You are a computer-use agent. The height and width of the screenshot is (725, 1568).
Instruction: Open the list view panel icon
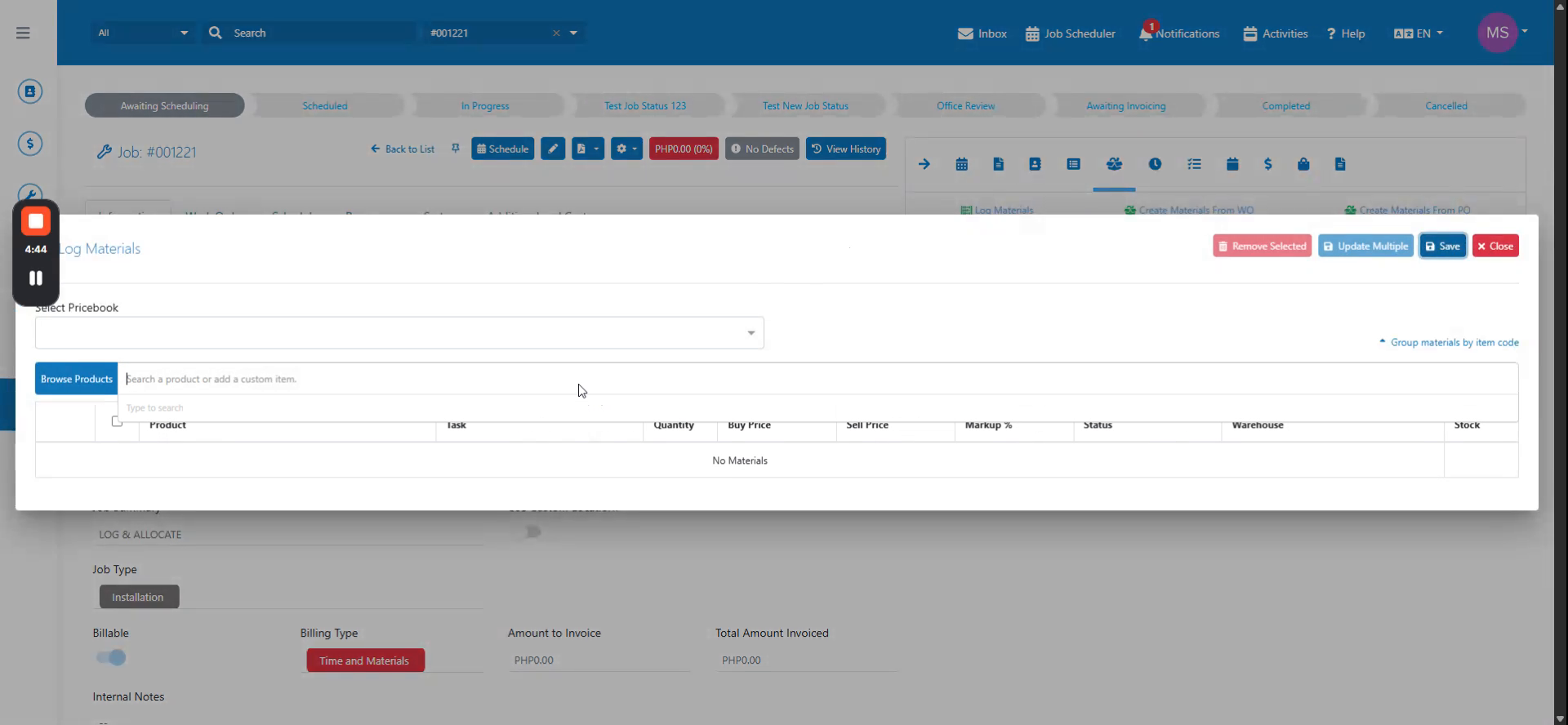click(1074, 164)
